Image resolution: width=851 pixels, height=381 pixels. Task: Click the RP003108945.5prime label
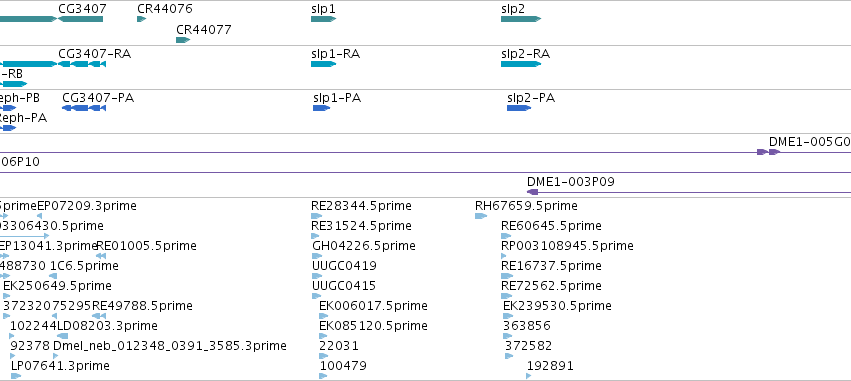[567, 246]
